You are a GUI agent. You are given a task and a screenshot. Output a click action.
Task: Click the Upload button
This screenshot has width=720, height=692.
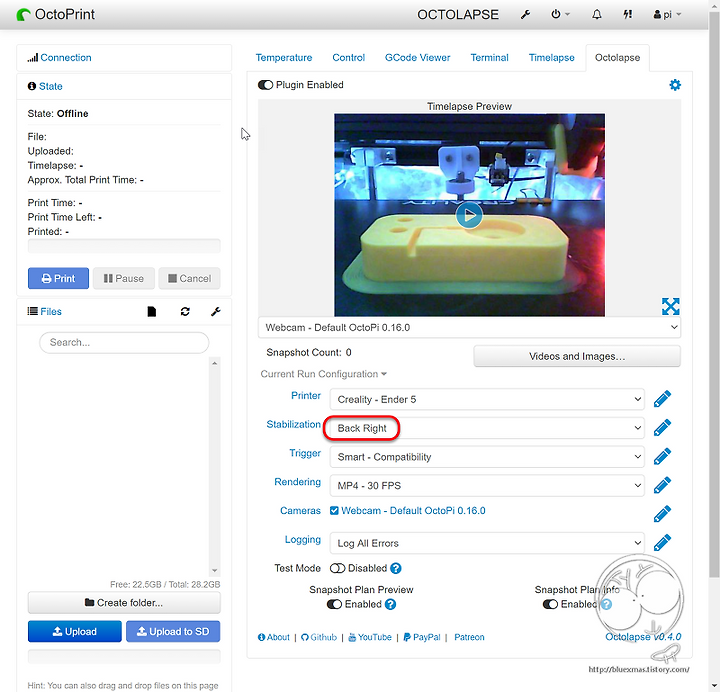[x=74, y=632]
